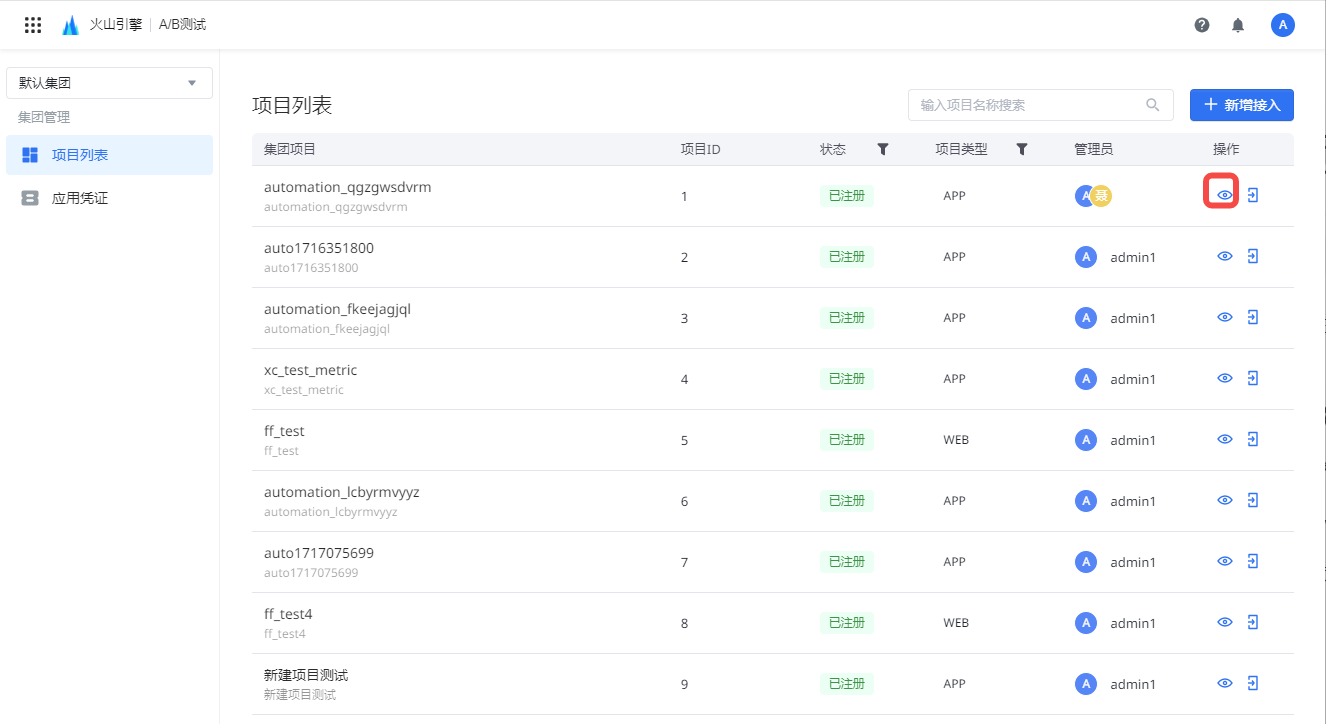Enter the automation_lcbyrmvyyz project via arrow icon
Viewport: 1326px width, 724px height.
[1253, 500]
